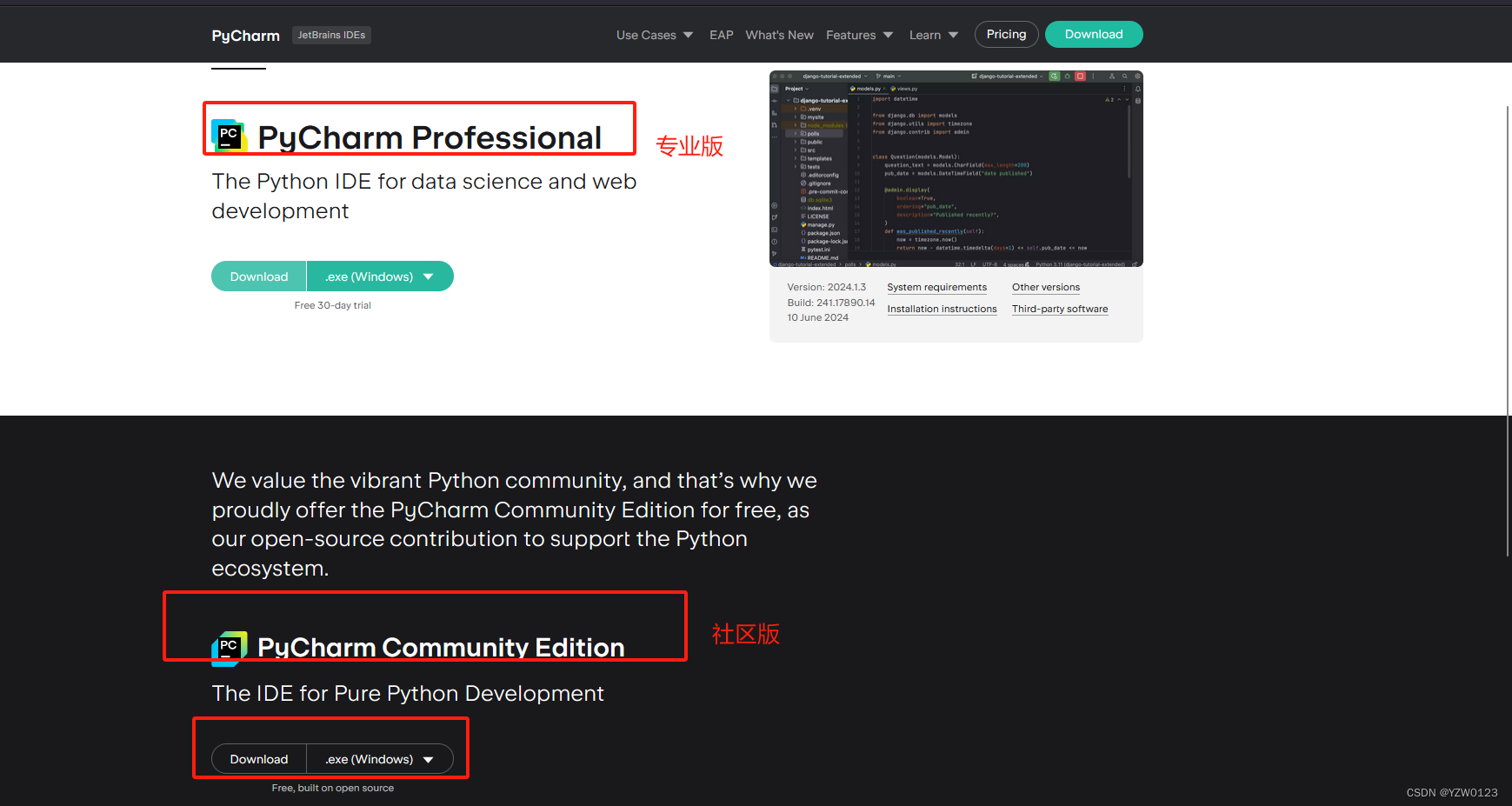Open System requirements link
This screenshot has height=806, width=1512.
pos(936,287)
